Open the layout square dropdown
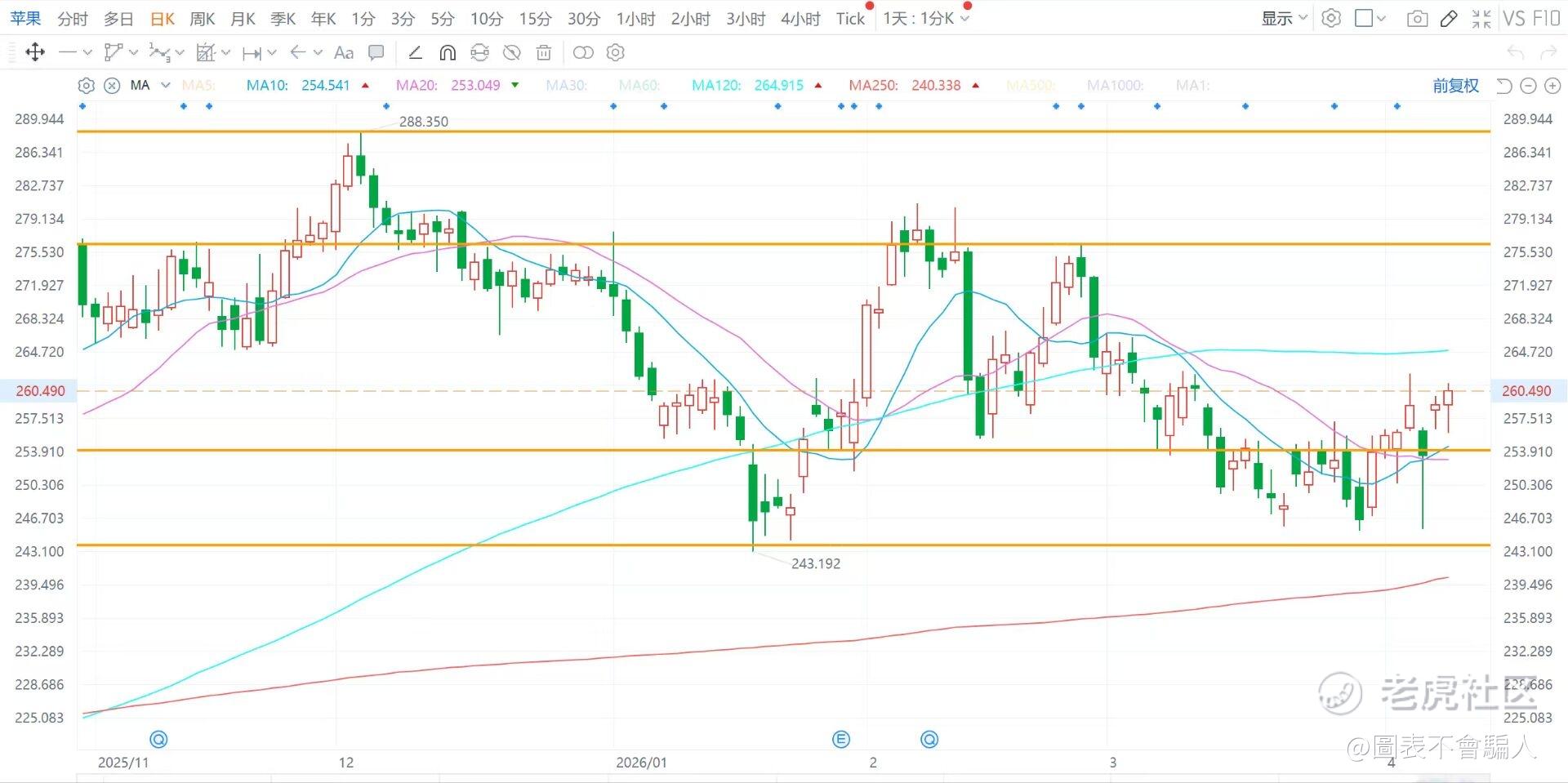Screen dimensions: 1568x783 1370,18
